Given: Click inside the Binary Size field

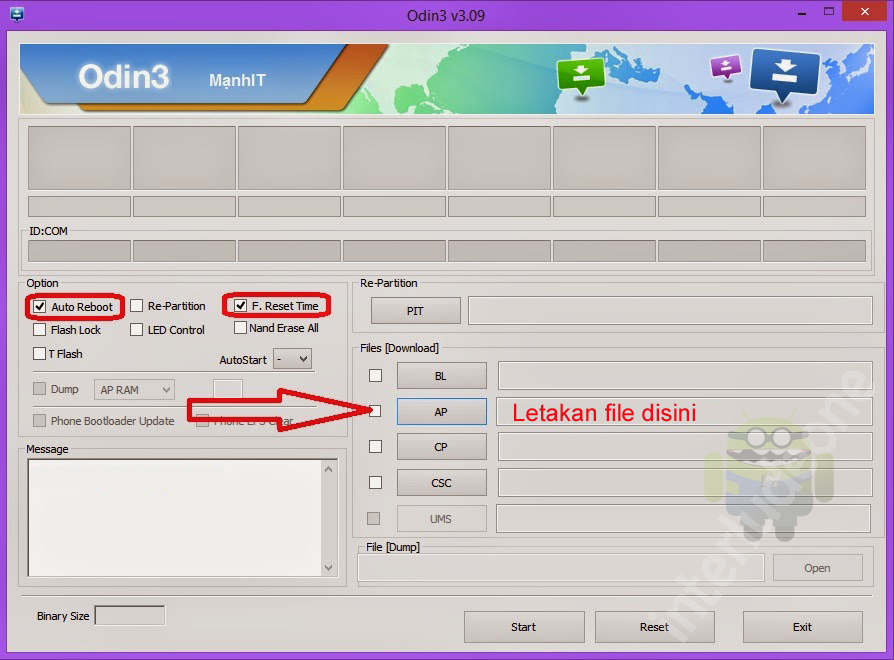Looking at the screenshot, I should (130, 615).
